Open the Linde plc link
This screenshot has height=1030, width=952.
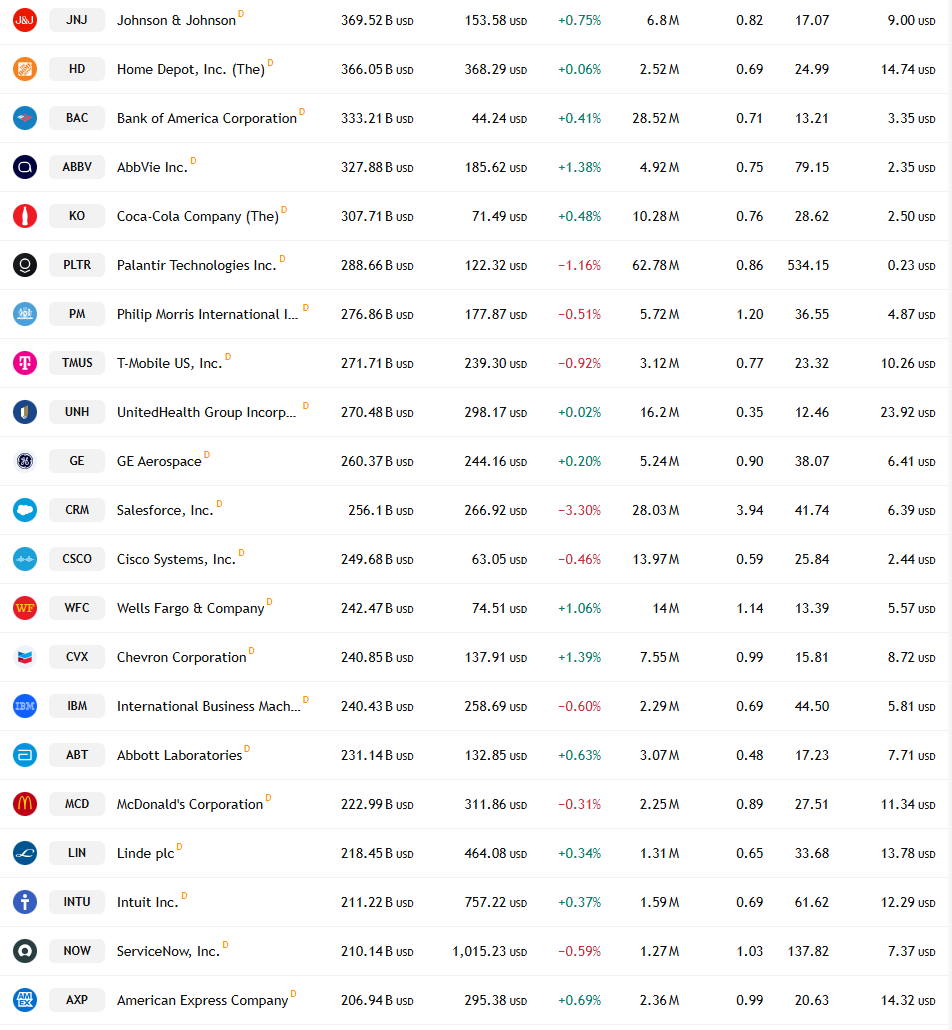(x=145, y=853)
